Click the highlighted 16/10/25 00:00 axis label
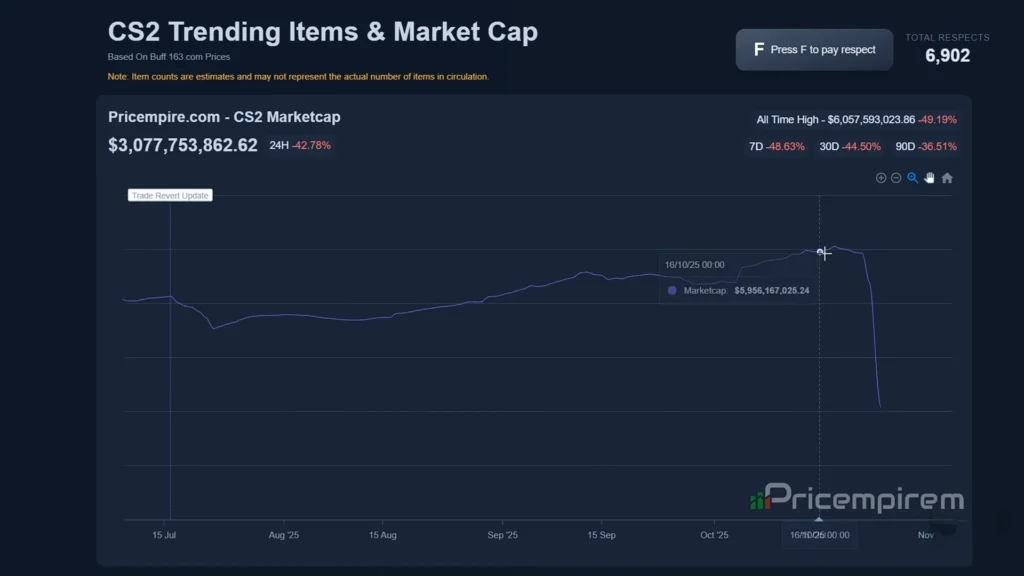The image size is (1024, 576). coord(819,535)
